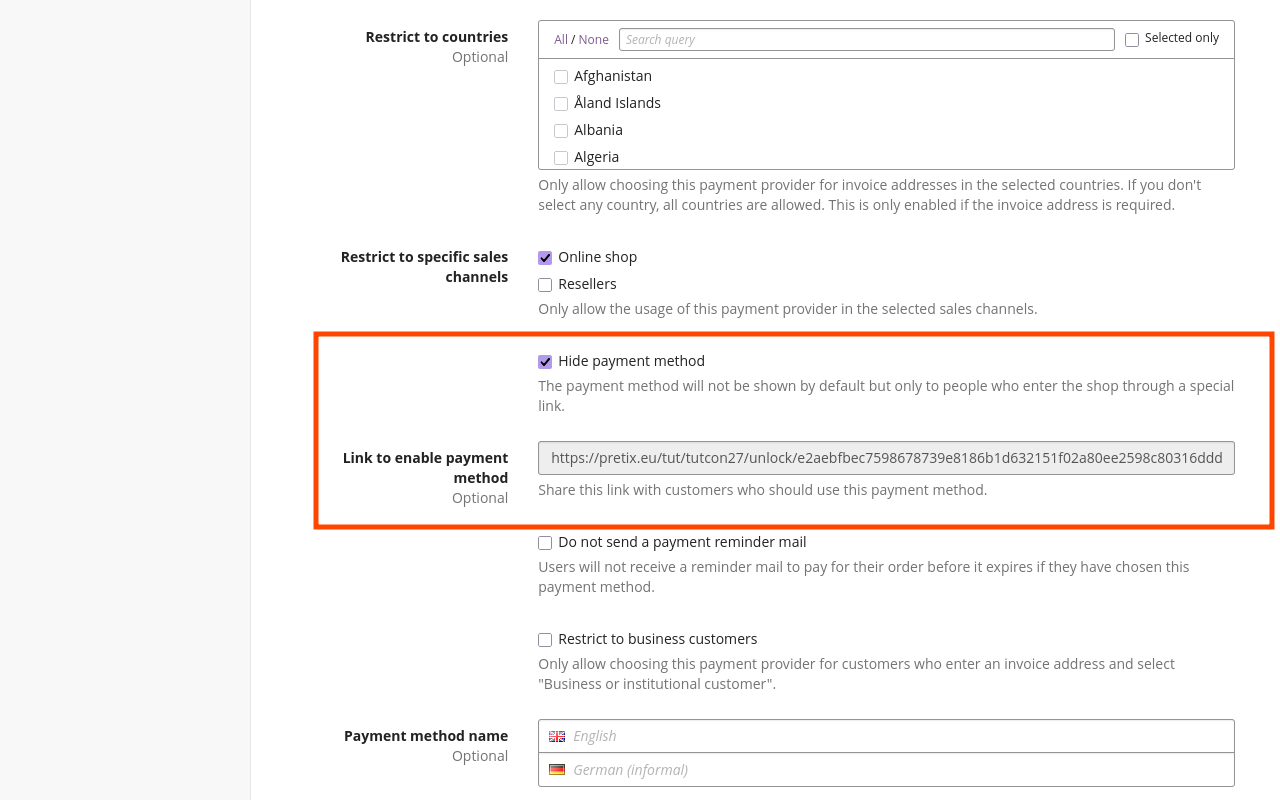Check the Algeria checkbox

560,157
